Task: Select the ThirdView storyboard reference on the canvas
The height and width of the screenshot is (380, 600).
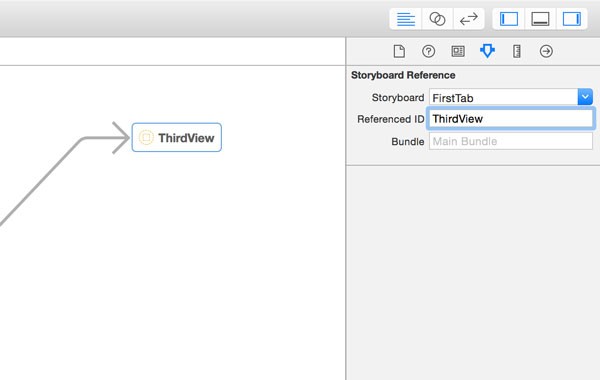Action: click(x=177, y=137)
